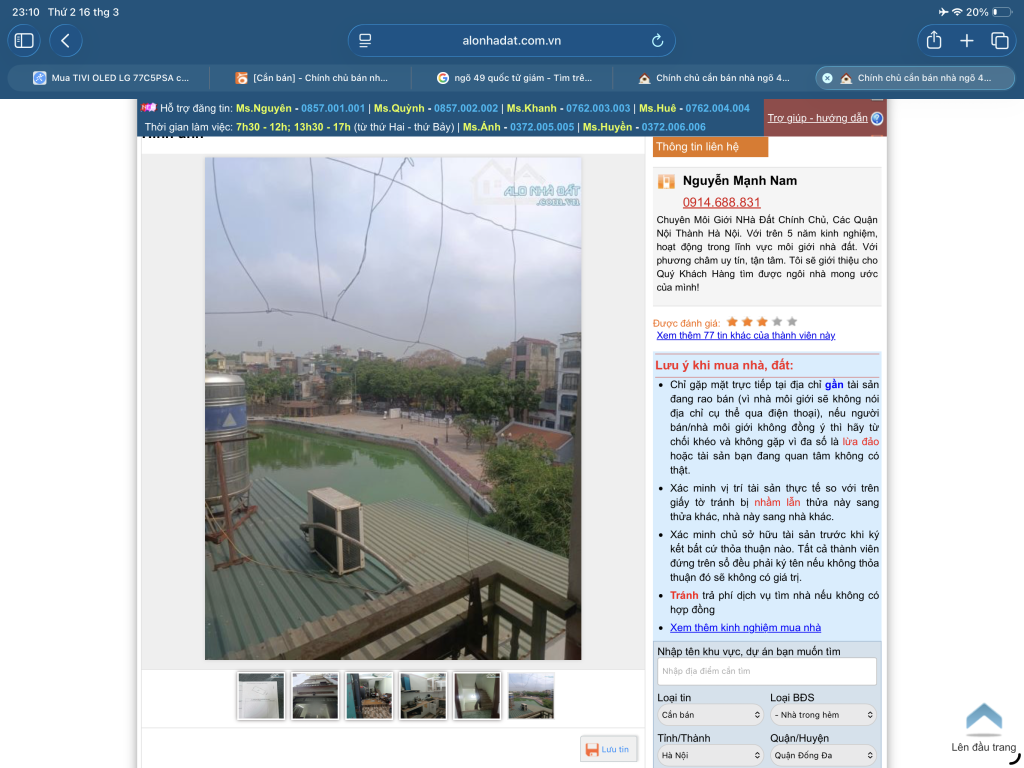Screen dimensions: 1024x768
Task: Open the Quận/Huyện dropdown
Action: (823, 756)
